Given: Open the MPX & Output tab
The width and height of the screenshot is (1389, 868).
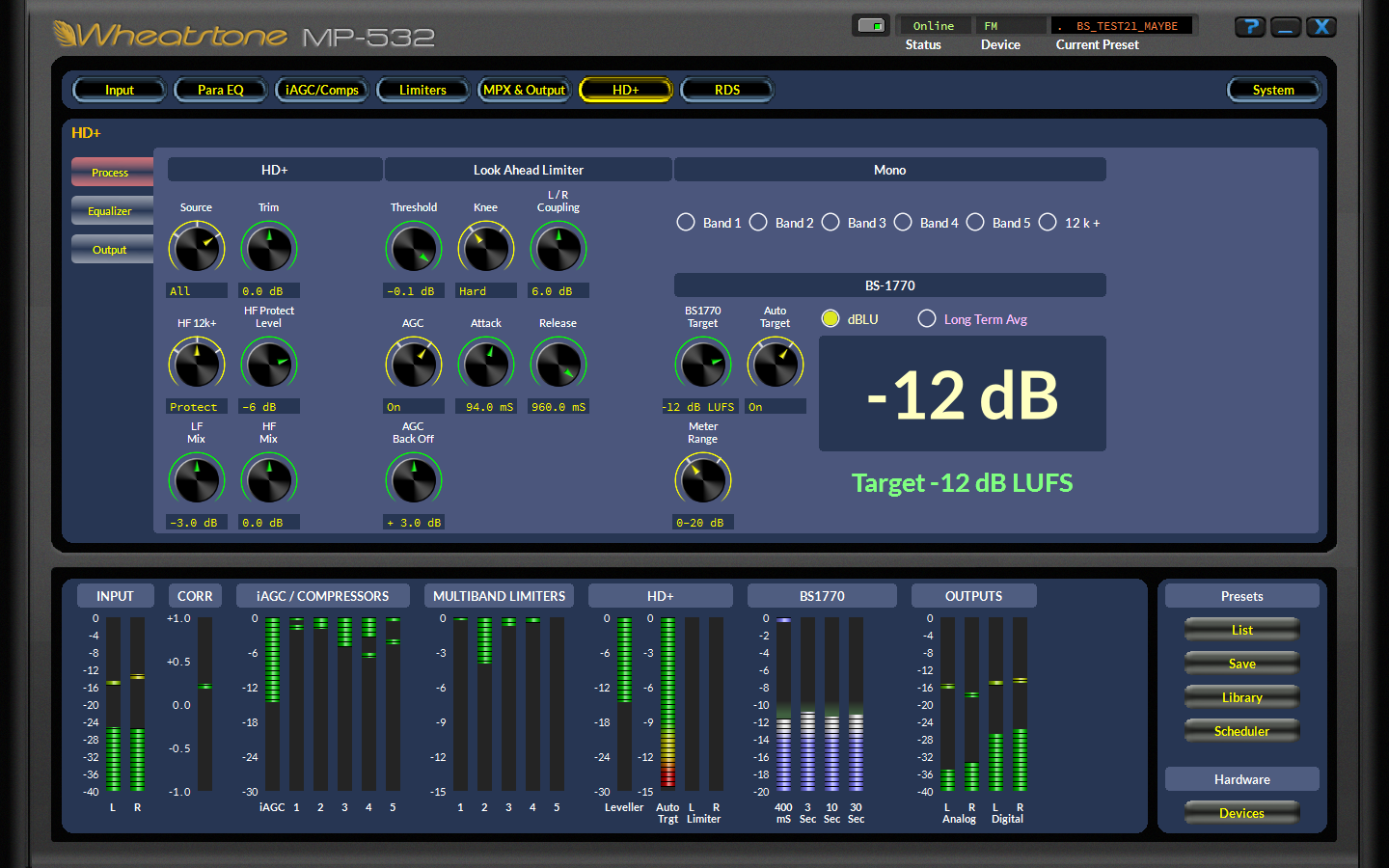Looking at the screenshot, I should tap(525, 90).
